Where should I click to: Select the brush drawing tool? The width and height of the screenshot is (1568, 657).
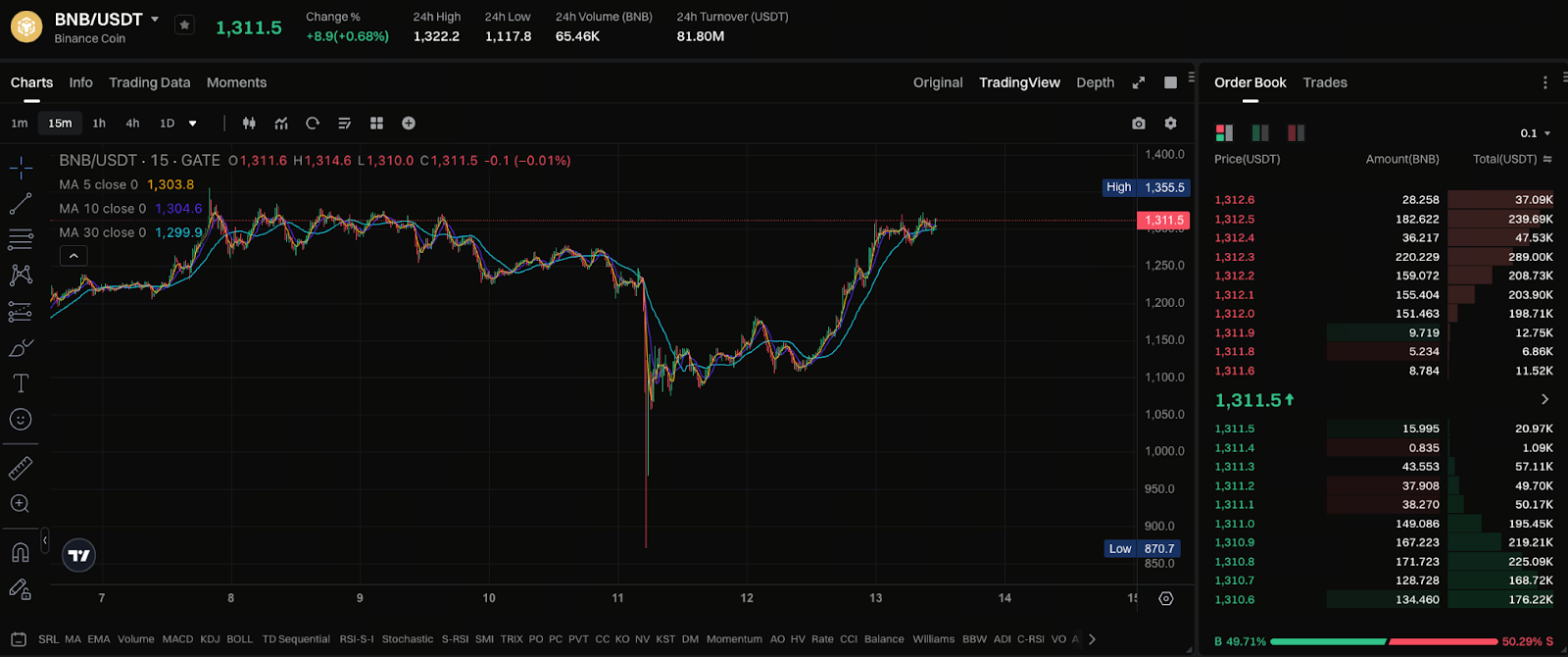pyautogui.click(x=21, y=347)
